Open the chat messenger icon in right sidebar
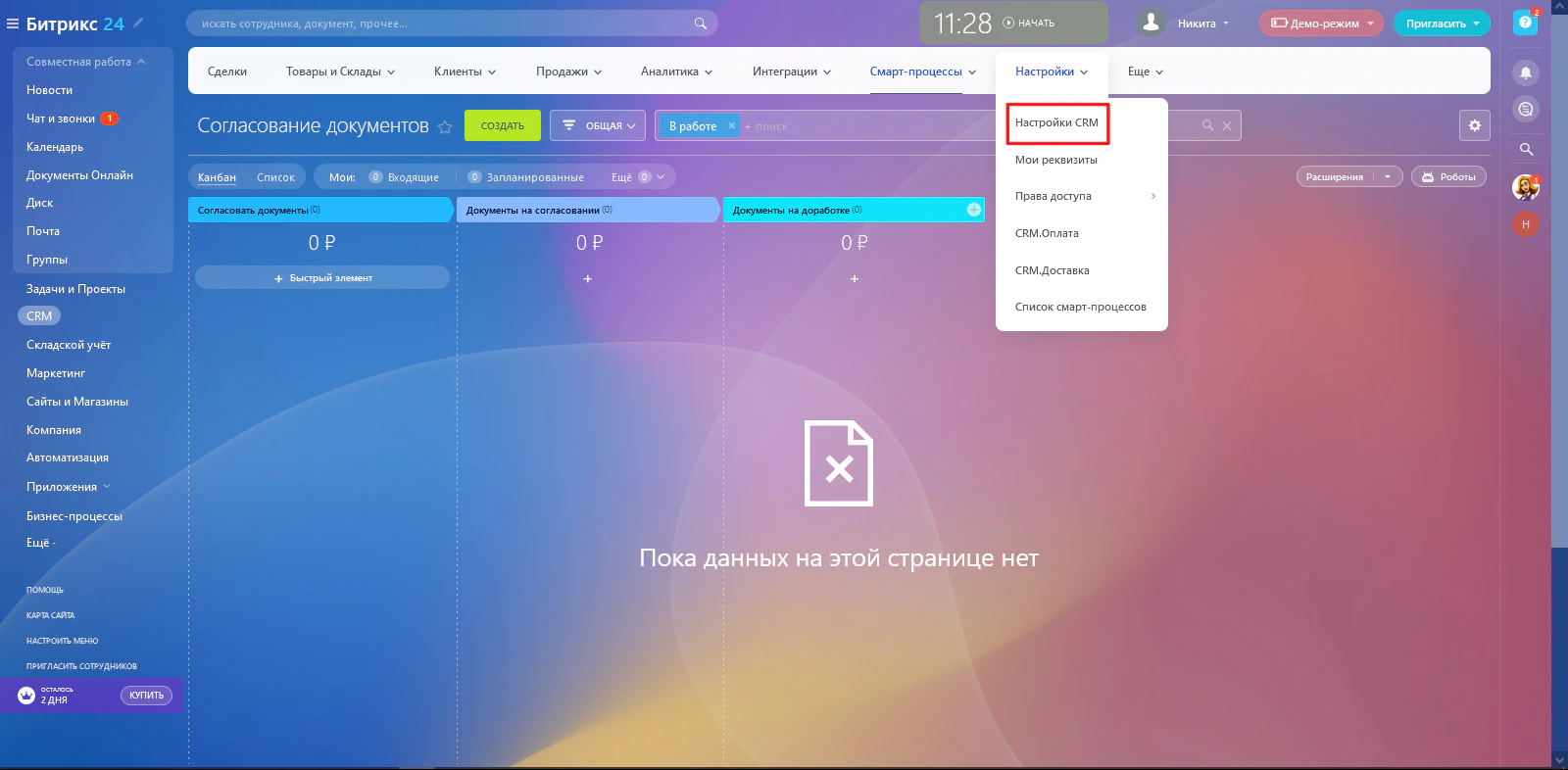Screen dimensions: 1568x770 (1525, 109)
